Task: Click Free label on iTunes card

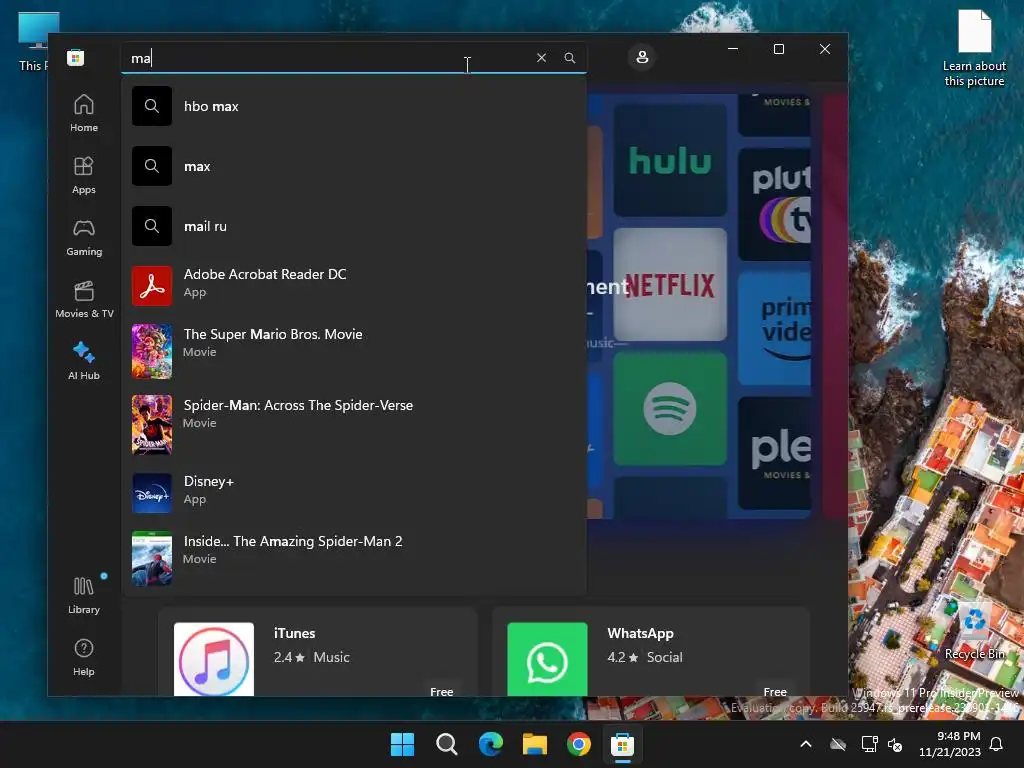Action: coord(441,691)
